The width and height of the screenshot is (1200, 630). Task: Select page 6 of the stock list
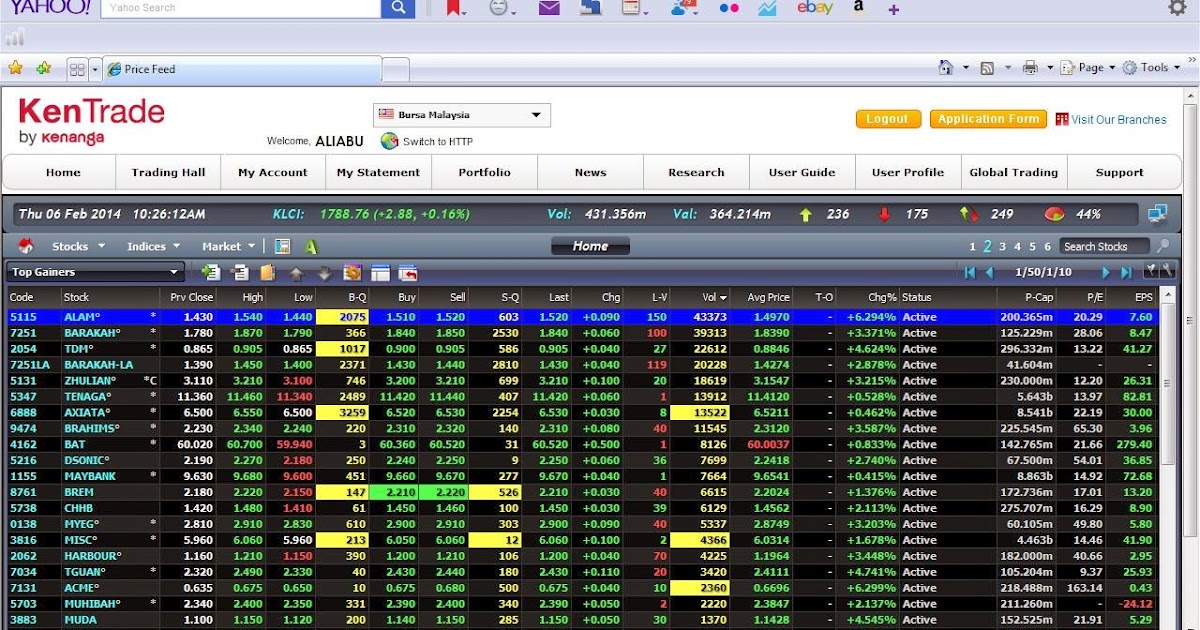point(1048,246)
